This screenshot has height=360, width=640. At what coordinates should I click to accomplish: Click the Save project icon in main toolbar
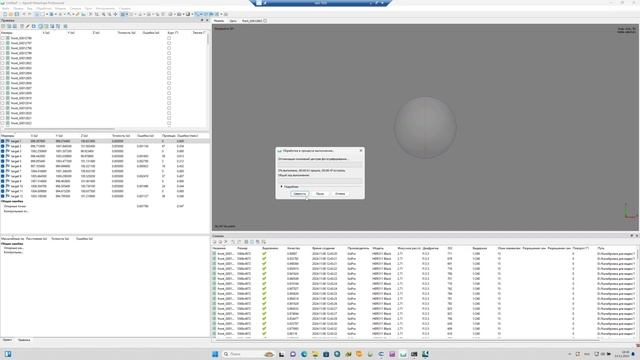click(x=17, y=14)
